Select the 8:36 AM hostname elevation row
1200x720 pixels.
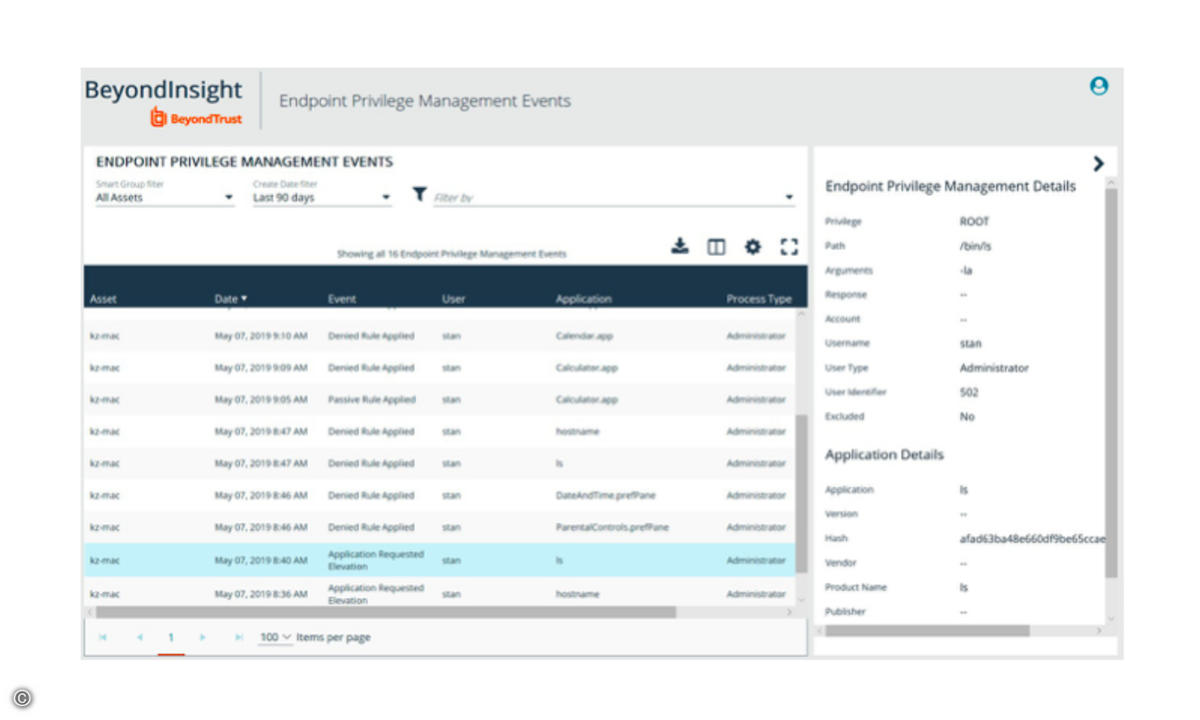[439, 593]
